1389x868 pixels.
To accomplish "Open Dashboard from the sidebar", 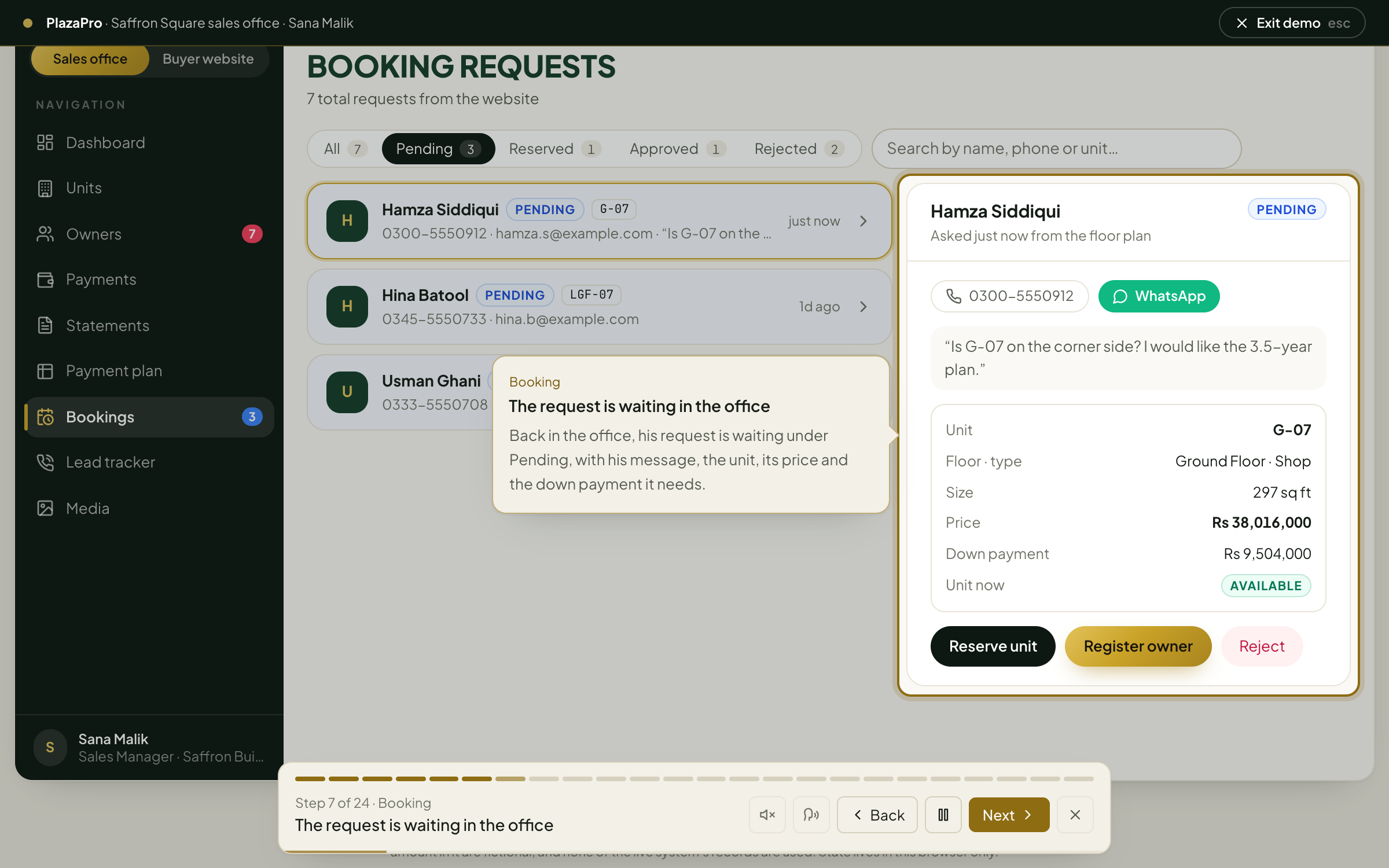I will (x=149, y=142).
